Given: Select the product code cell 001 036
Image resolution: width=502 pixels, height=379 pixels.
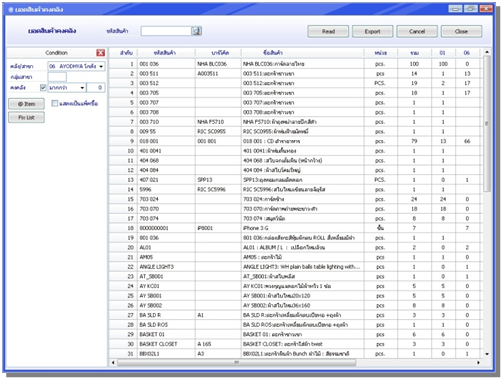Looking at the screenshot, I should pos(166,64).
